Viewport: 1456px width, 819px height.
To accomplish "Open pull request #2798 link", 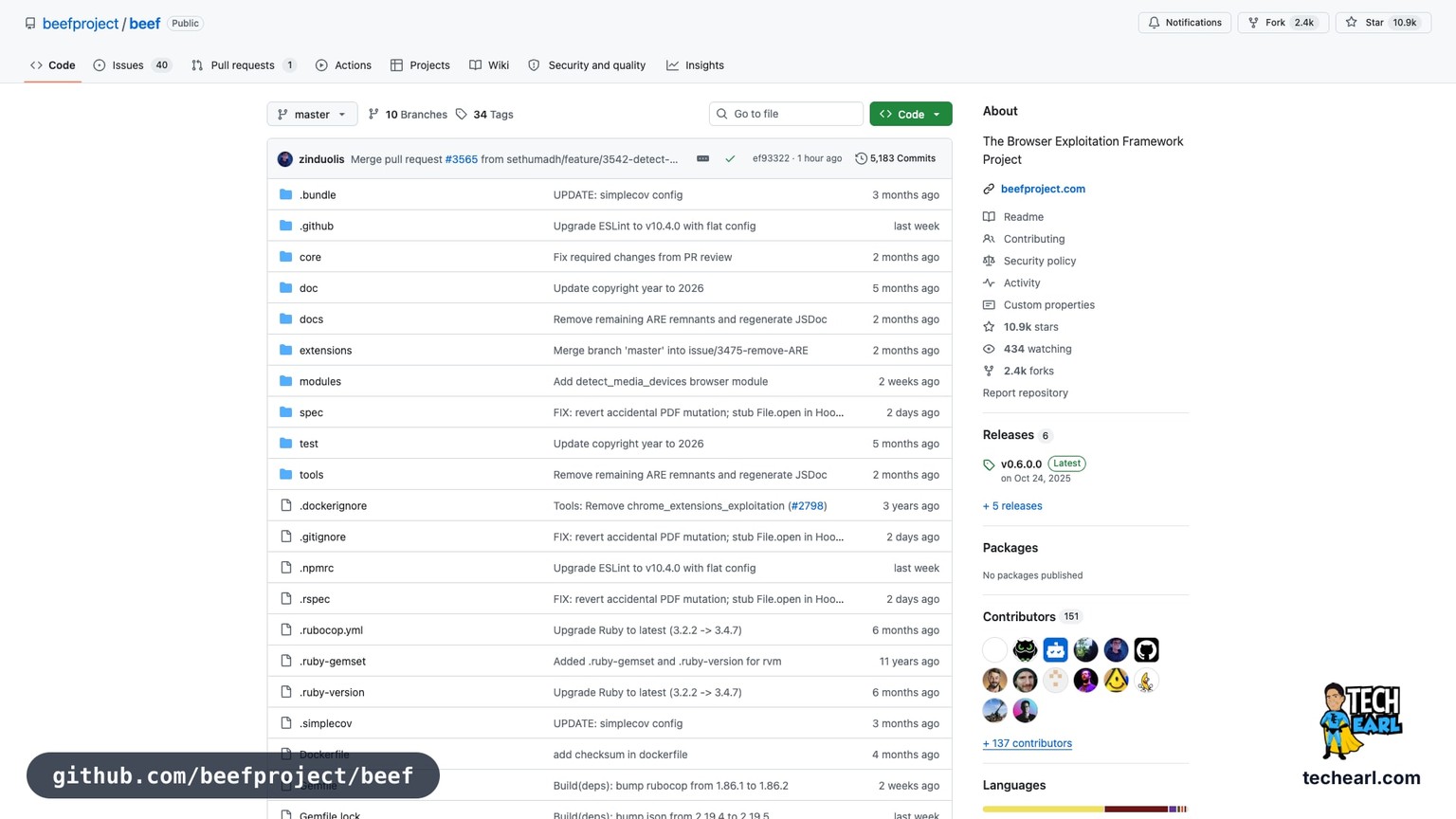I will pos(809,506).
